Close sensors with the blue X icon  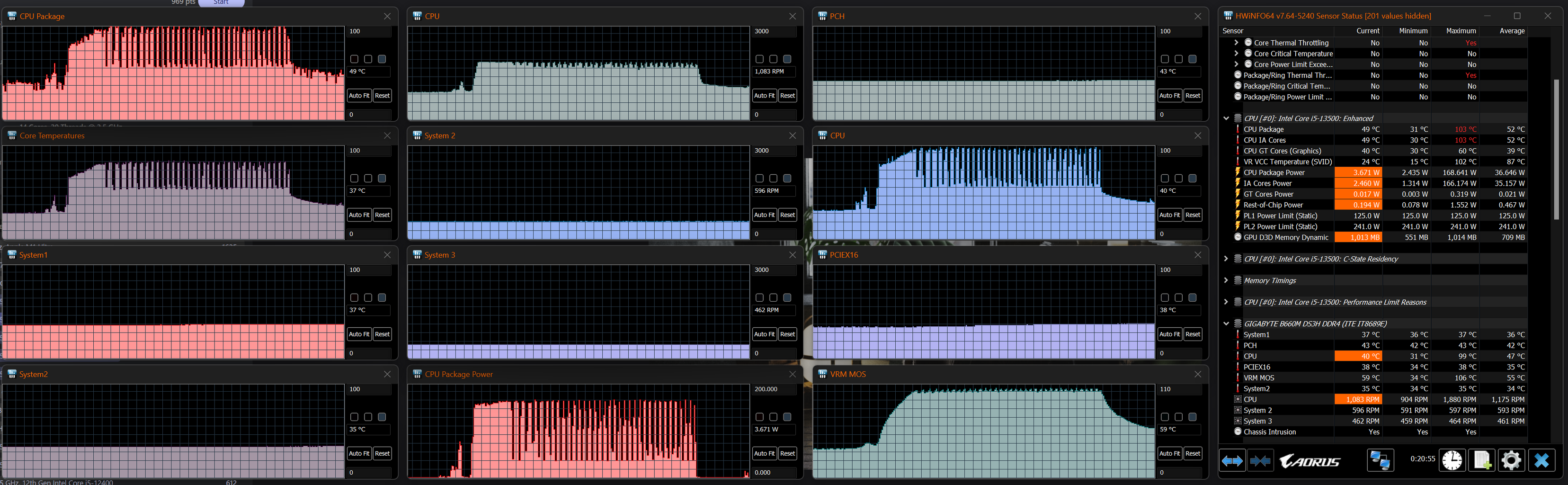click(x=1541, y=461)
